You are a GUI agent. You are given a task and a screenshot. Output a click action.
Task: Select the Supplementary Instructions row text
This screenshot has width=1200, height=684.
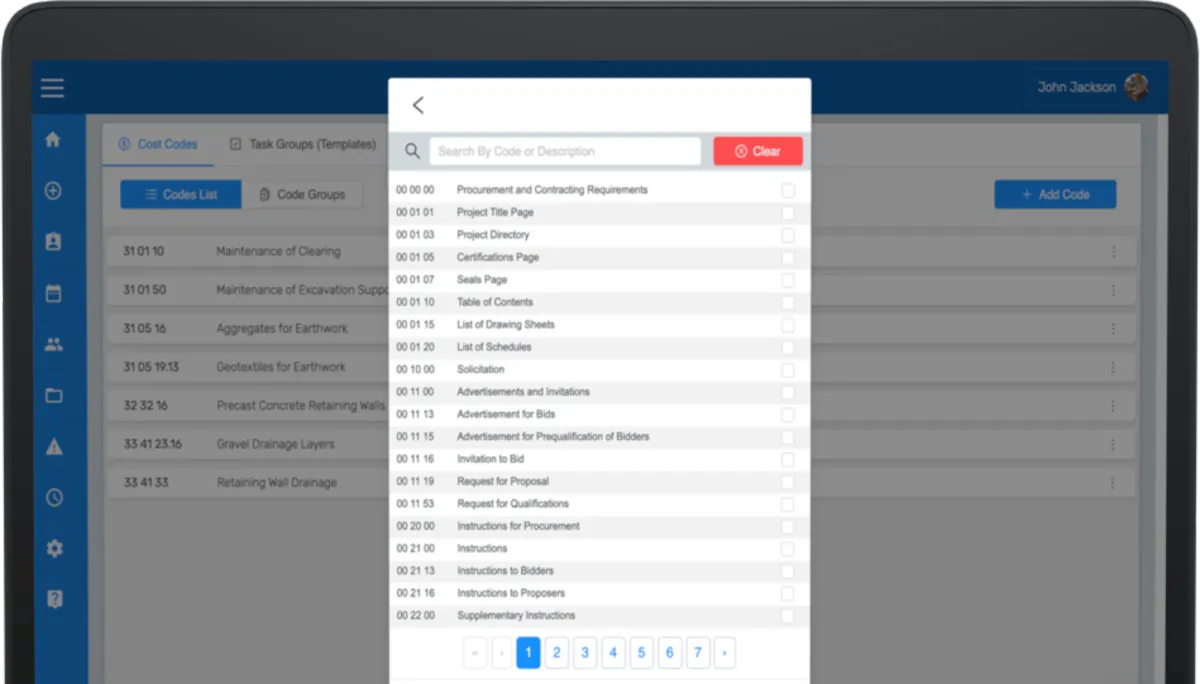pyautogui.click(x=516, y=616)
